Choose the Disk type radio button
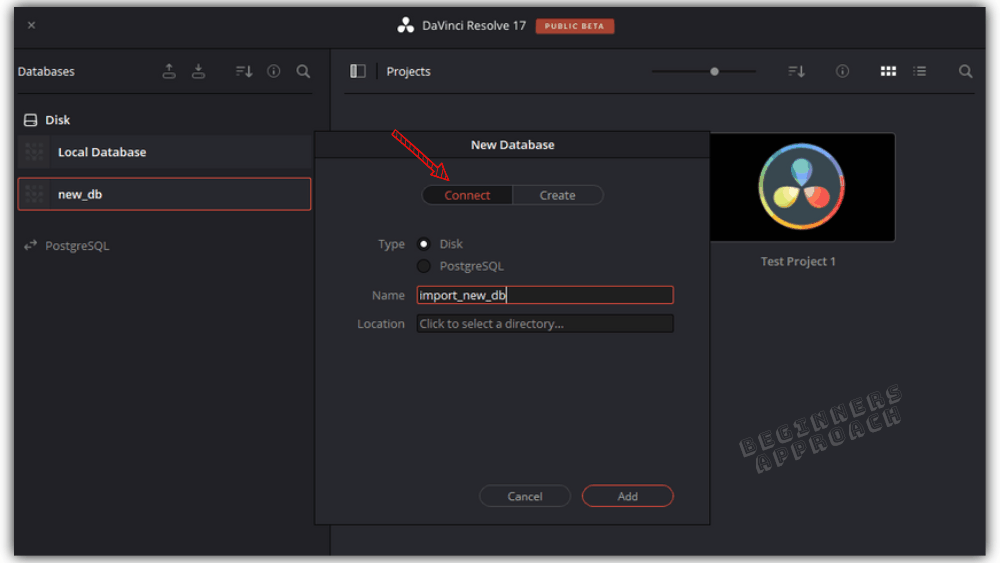 coord(423,244)
